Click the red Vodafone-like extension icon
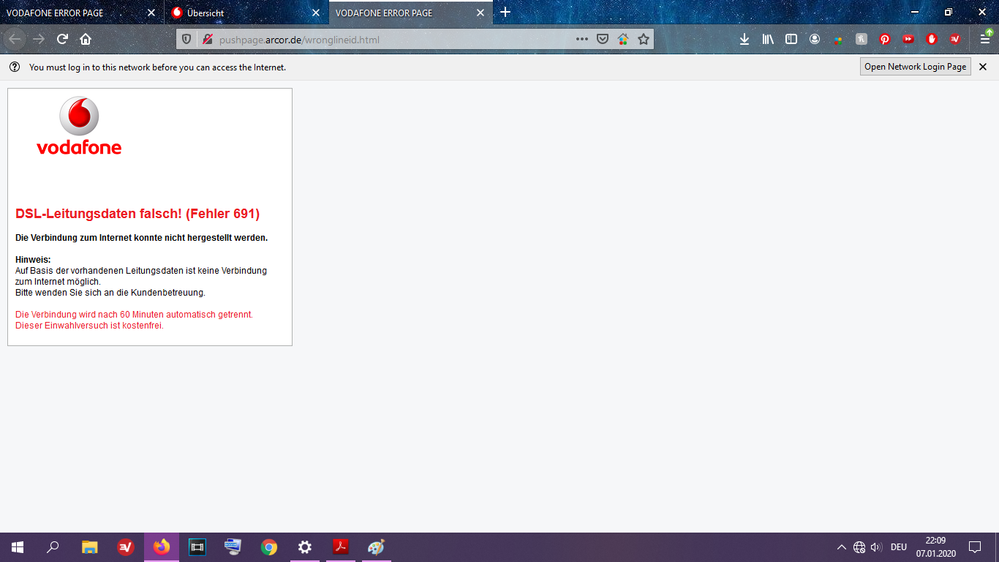The width and height of the screenshot is (999, 562). pyautogui.click(x=931, y=39)
